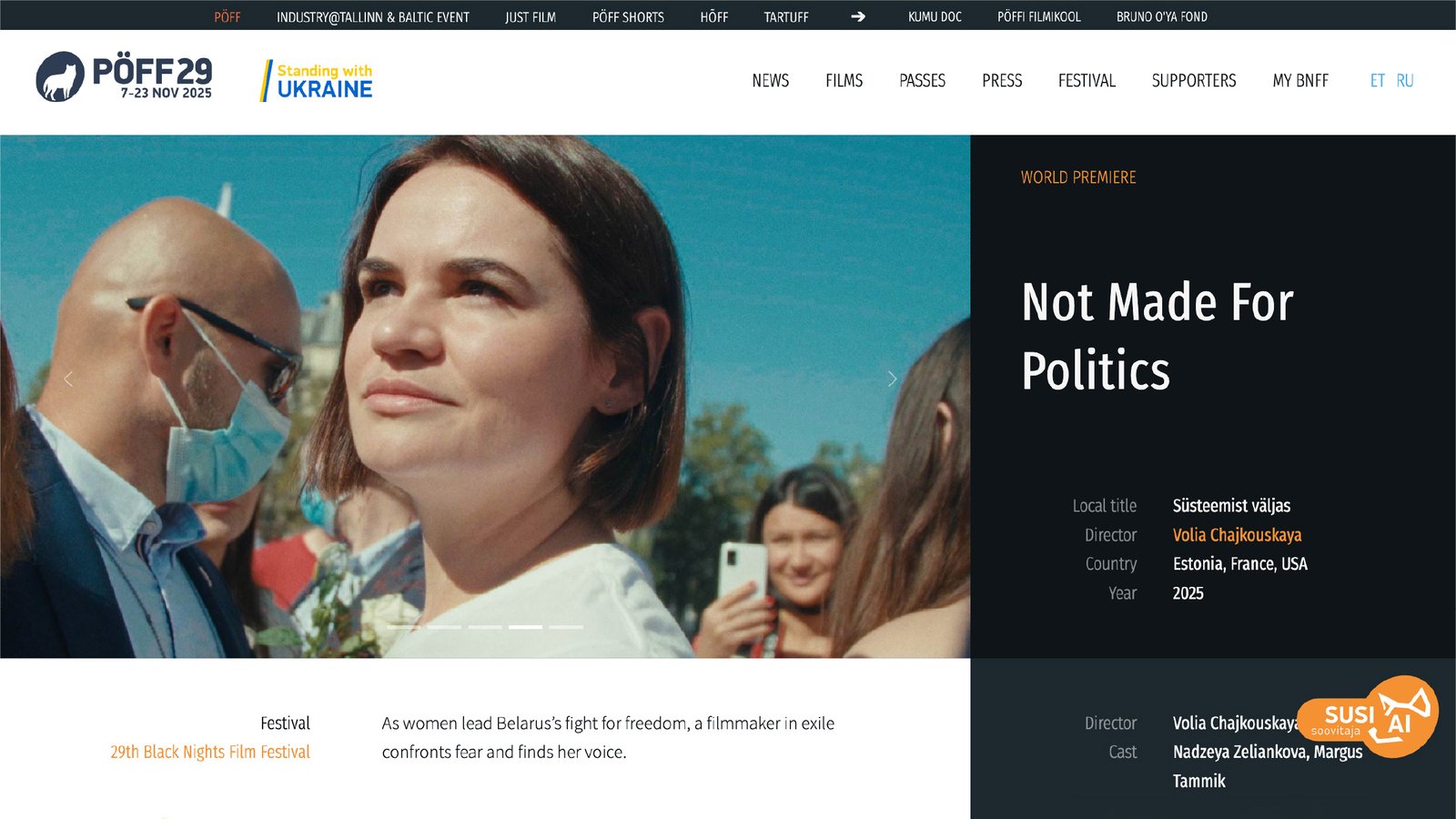This screenshot has width=1456, height=819.
Task: Open the Just Film sub-festival tab
Action: tap(531, 16)
